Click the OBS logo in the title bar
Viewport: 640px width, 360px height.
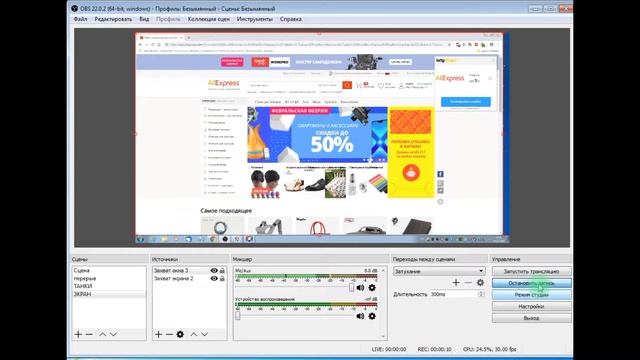coord(74,9)
